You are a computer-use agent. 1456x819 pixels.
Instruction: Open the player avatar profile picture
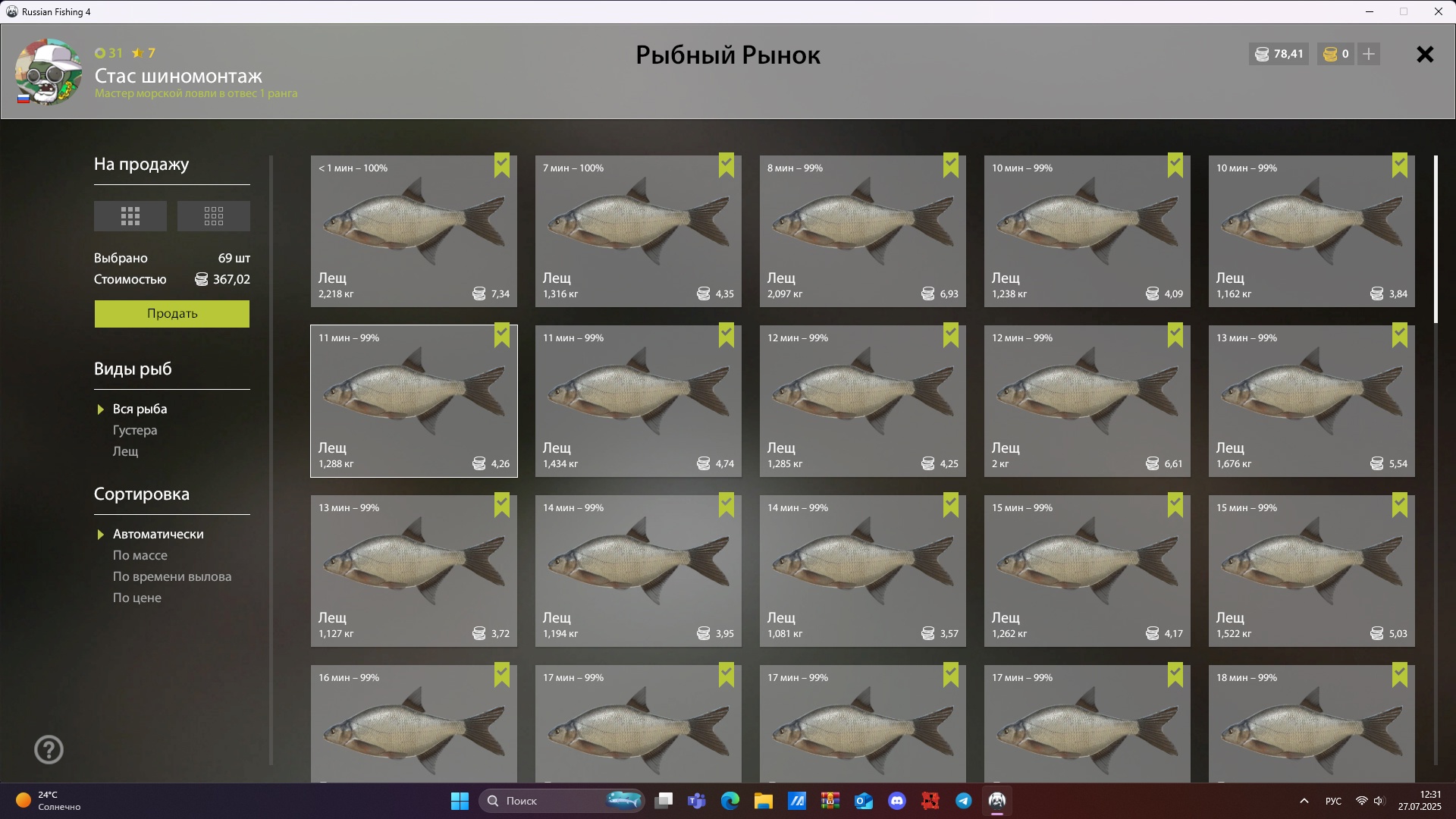[49, 71]
